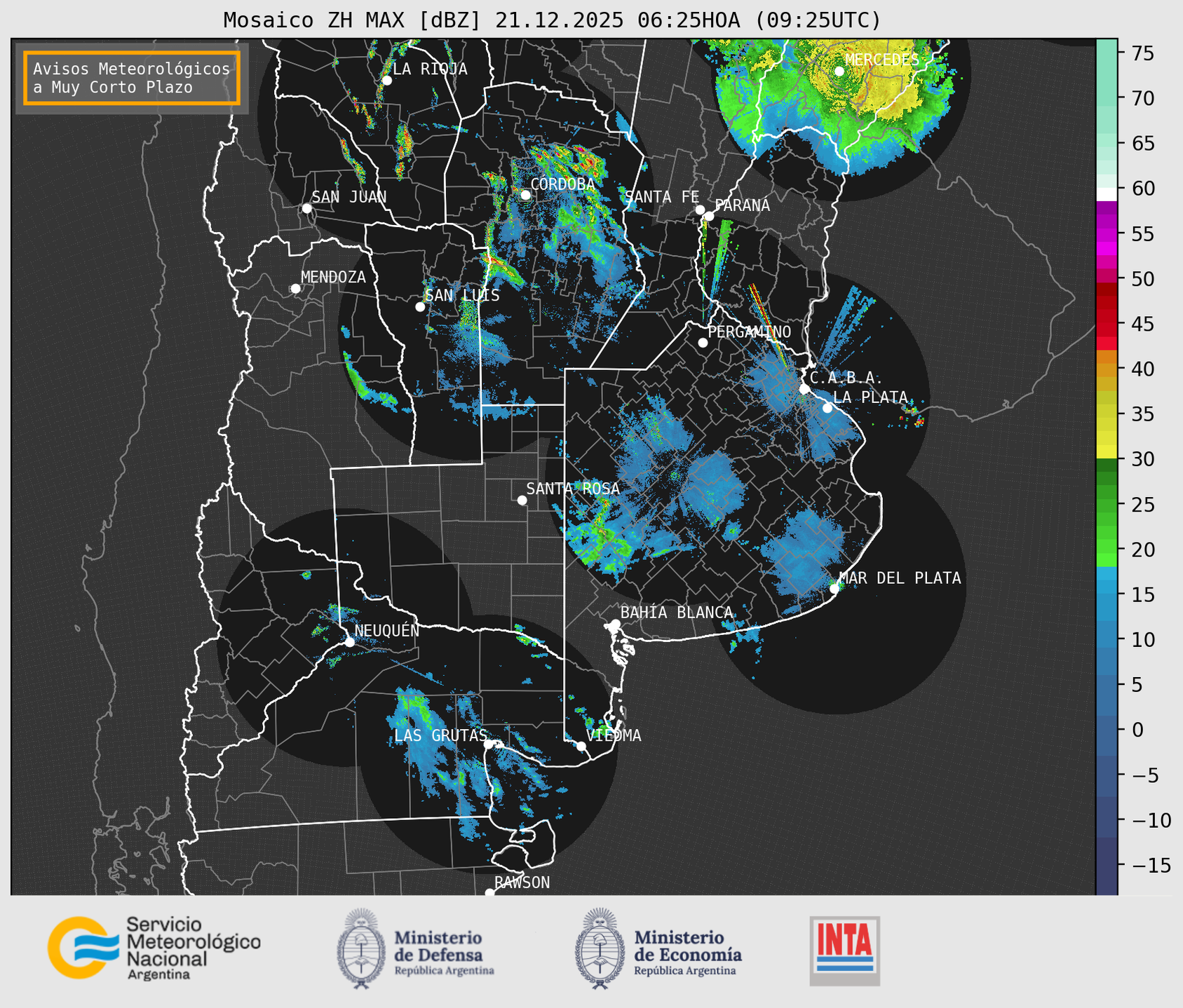The width and height of the screenshot is (1183, 1008).
Task: Click the LA PLATA city marker dot
Action: (x=827, y=408)
